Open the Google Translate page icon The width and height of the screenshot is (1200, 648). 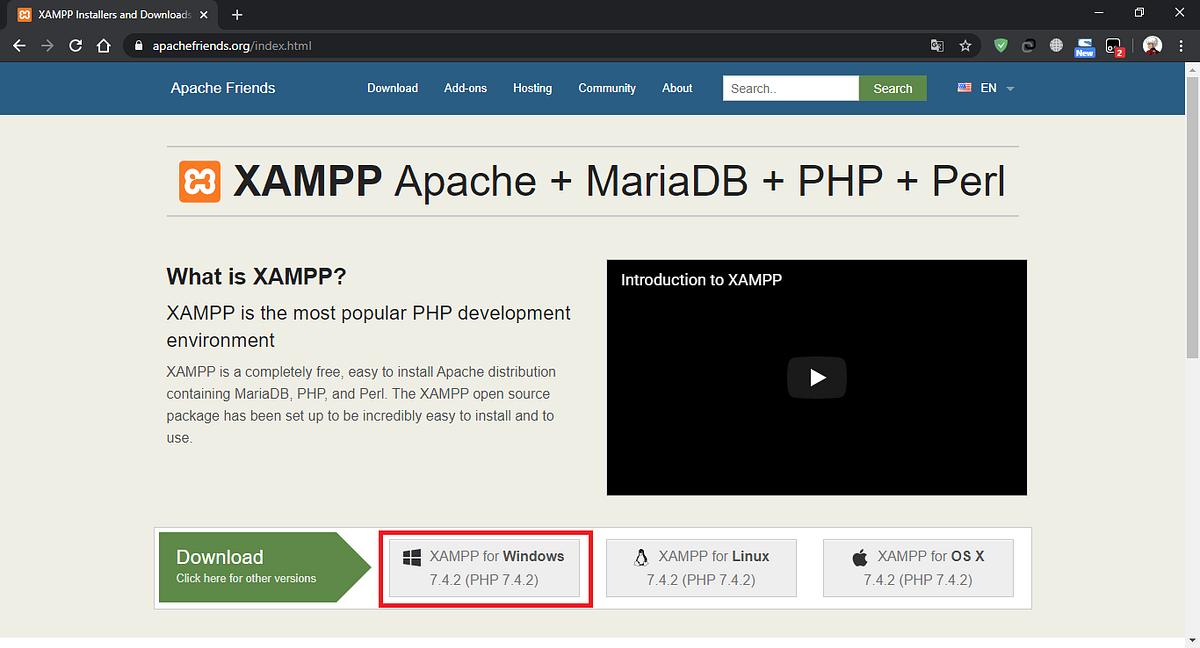[937, 45]
